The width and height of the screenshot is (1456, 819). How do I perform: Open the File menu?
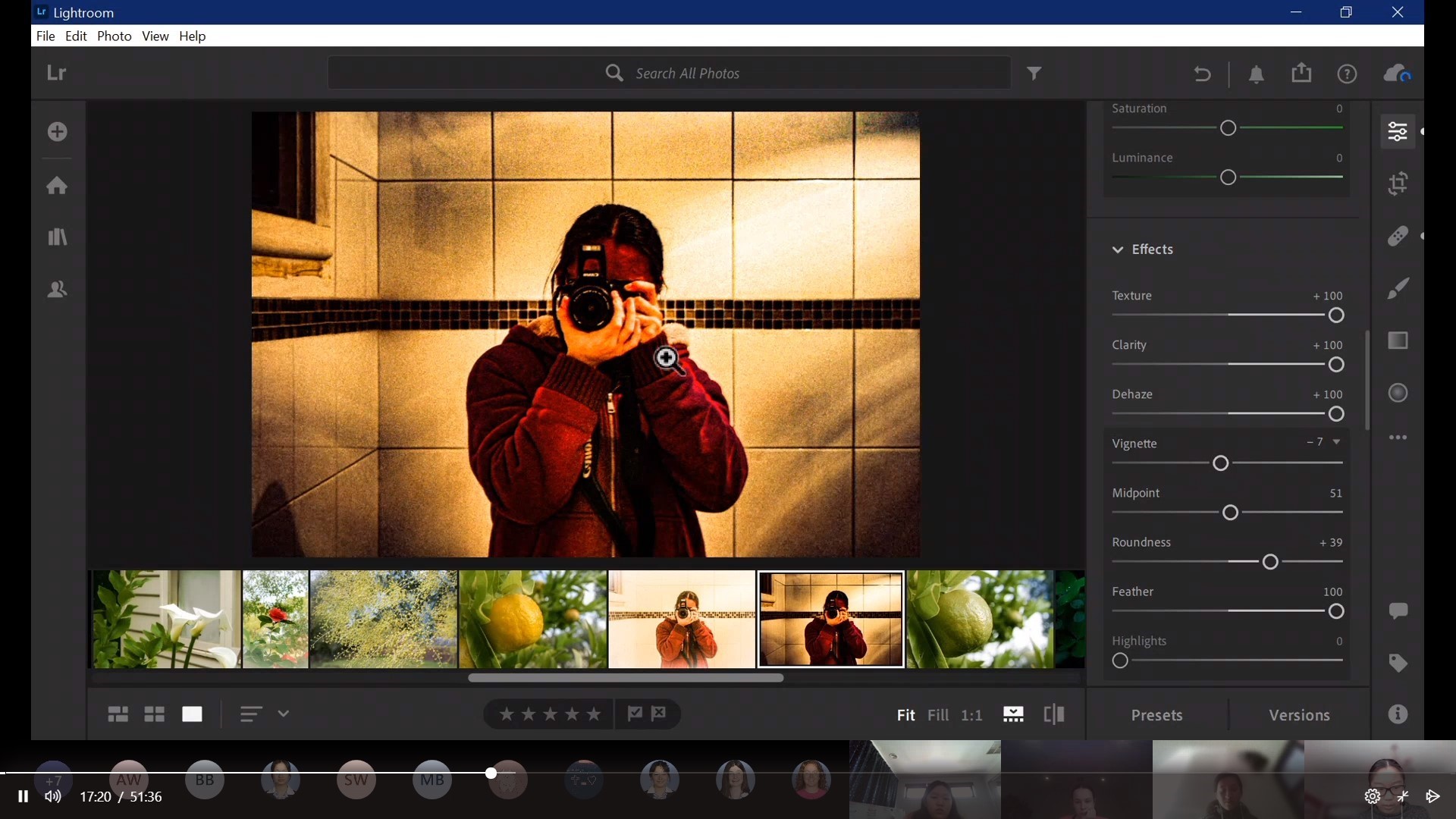pos(45,36)
